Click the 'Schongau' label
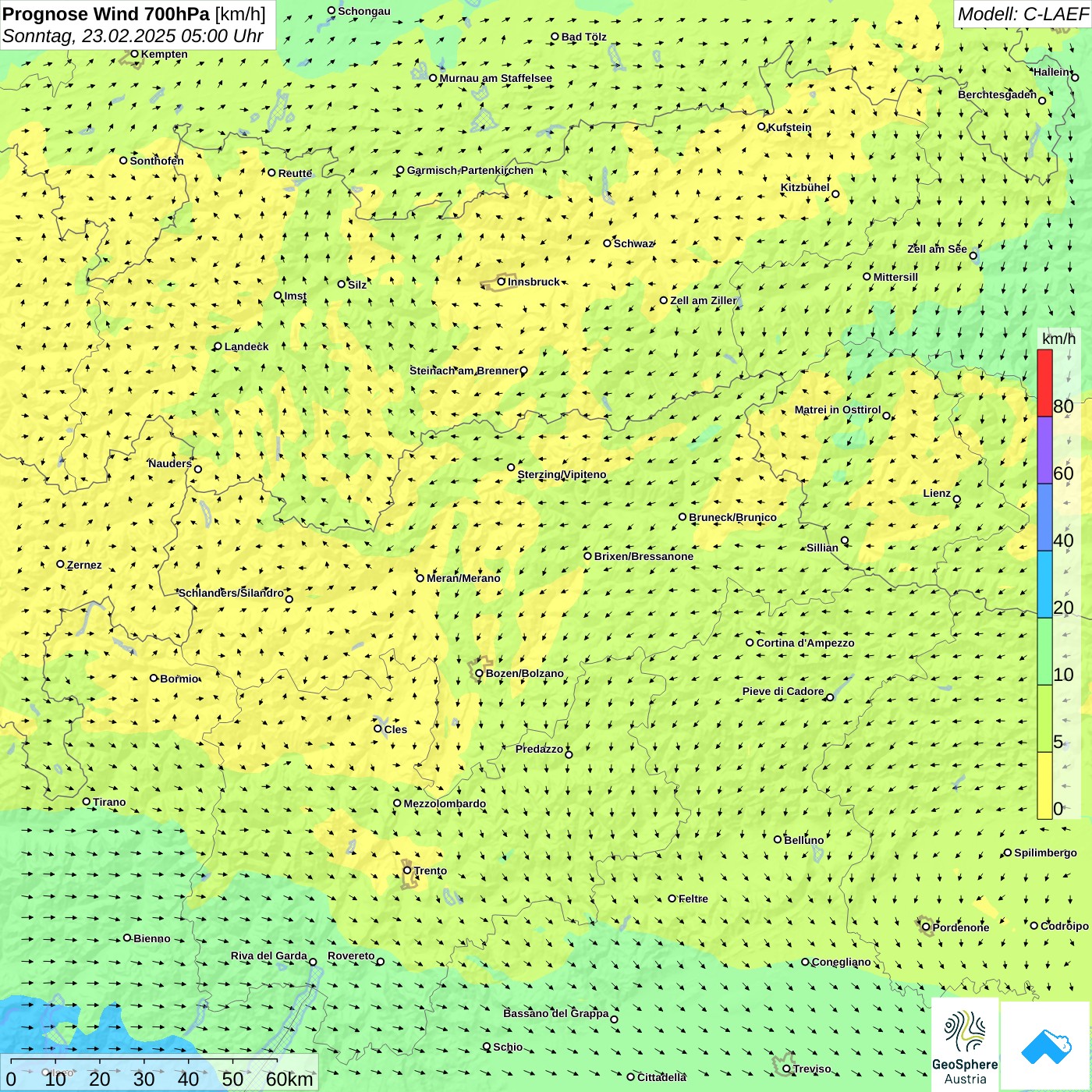The width and height of the screenshot is (1092, 1092). click(364, 11)
